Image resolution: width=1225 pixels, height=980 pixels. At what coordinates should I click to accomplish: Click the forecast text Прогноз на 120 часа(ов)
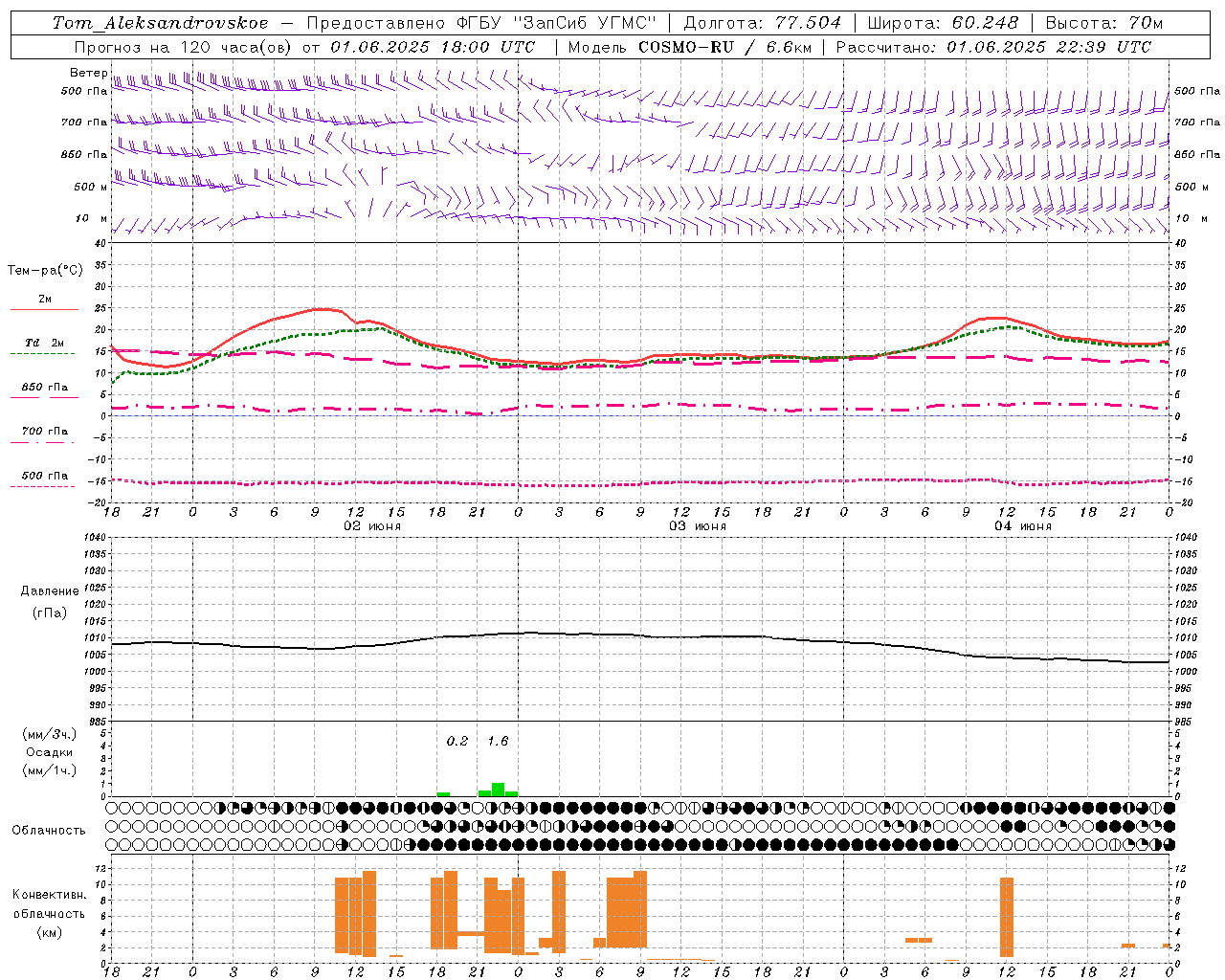tap(184, 47)
